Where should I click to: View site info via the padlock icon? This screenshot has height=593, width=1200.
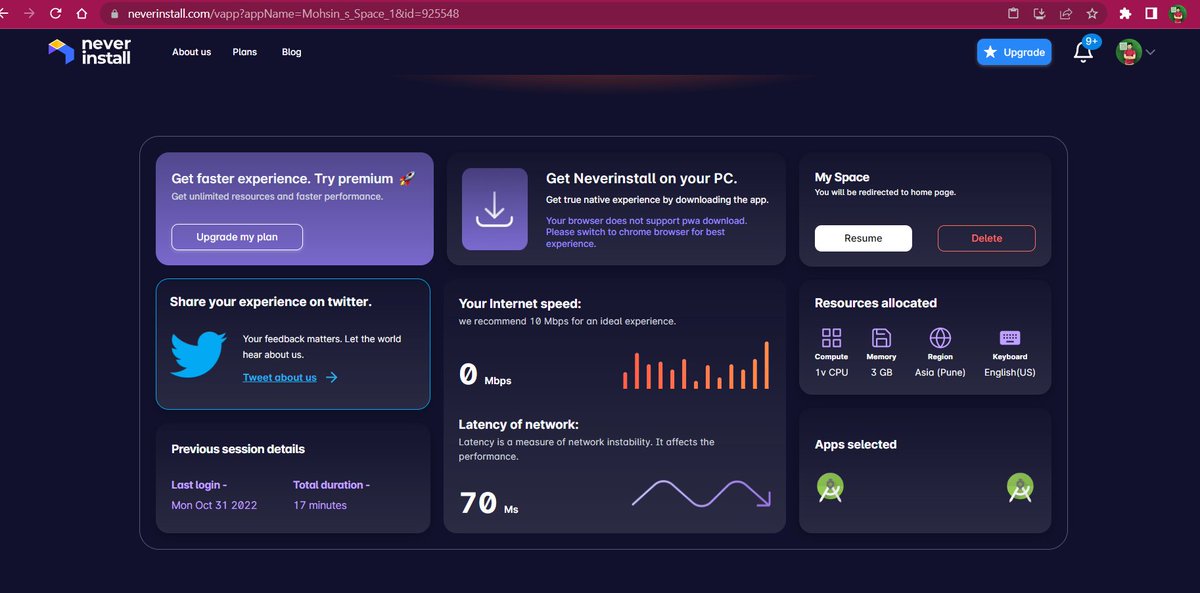(113, 14)
